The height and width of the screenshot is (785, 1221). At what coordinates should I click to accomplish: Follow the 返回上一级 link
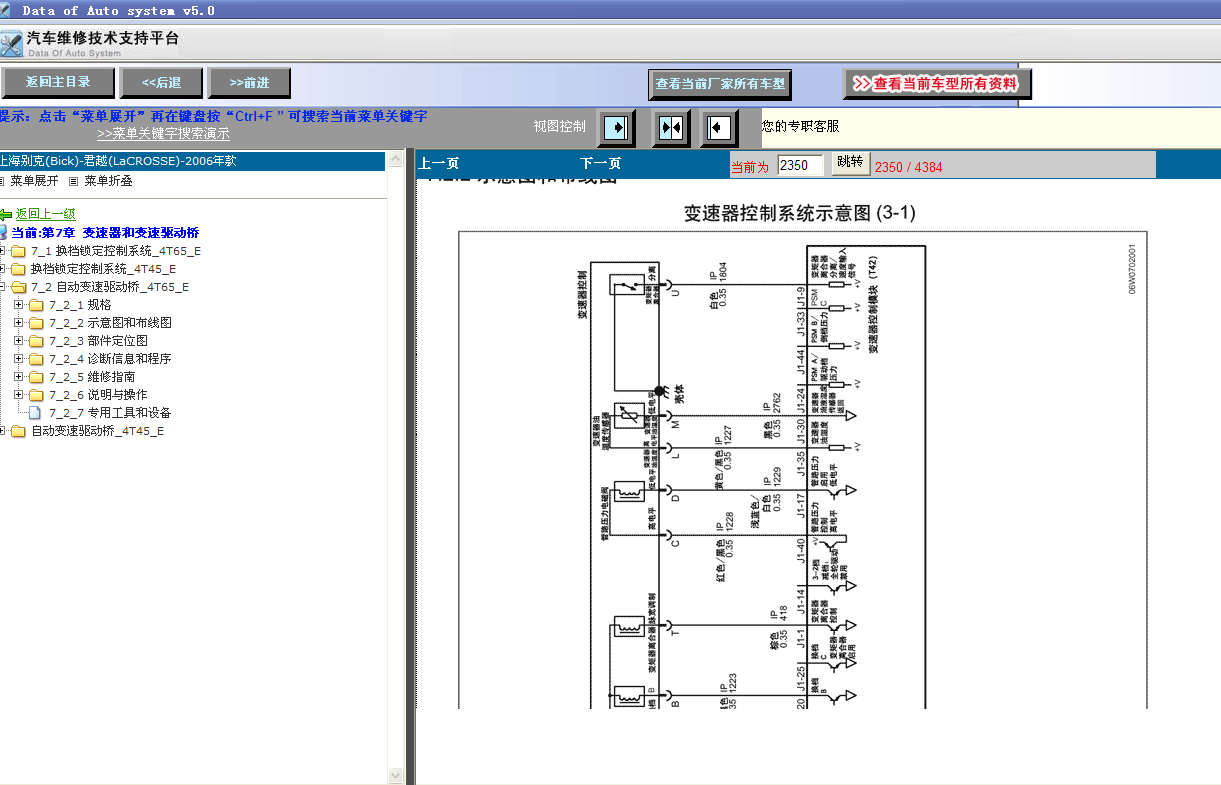(x=45, y=214)
